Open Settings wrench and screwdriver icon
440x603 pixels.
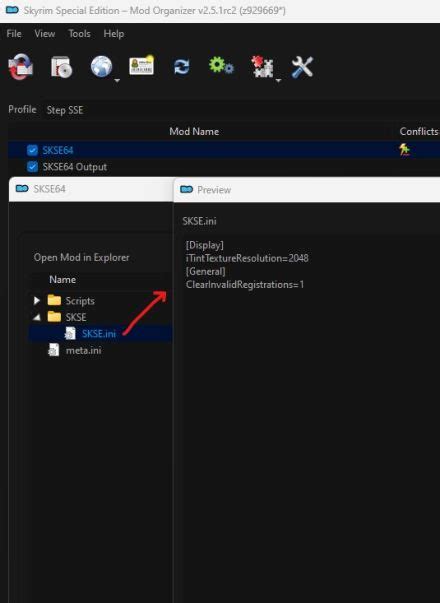click(x=302, y=67)
